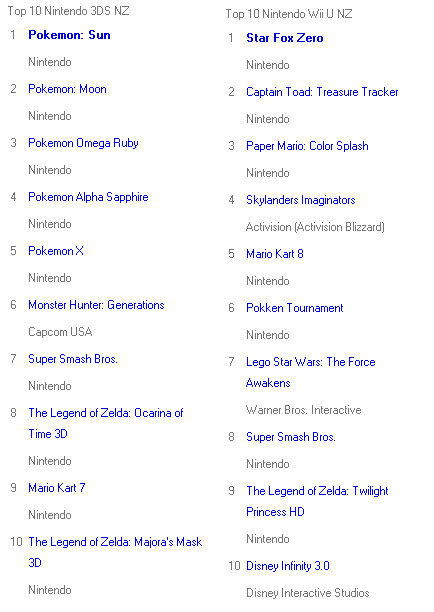Open Paper Mario: Color Splash
Viewport: 434px width, 612px height.
[307, 146]
